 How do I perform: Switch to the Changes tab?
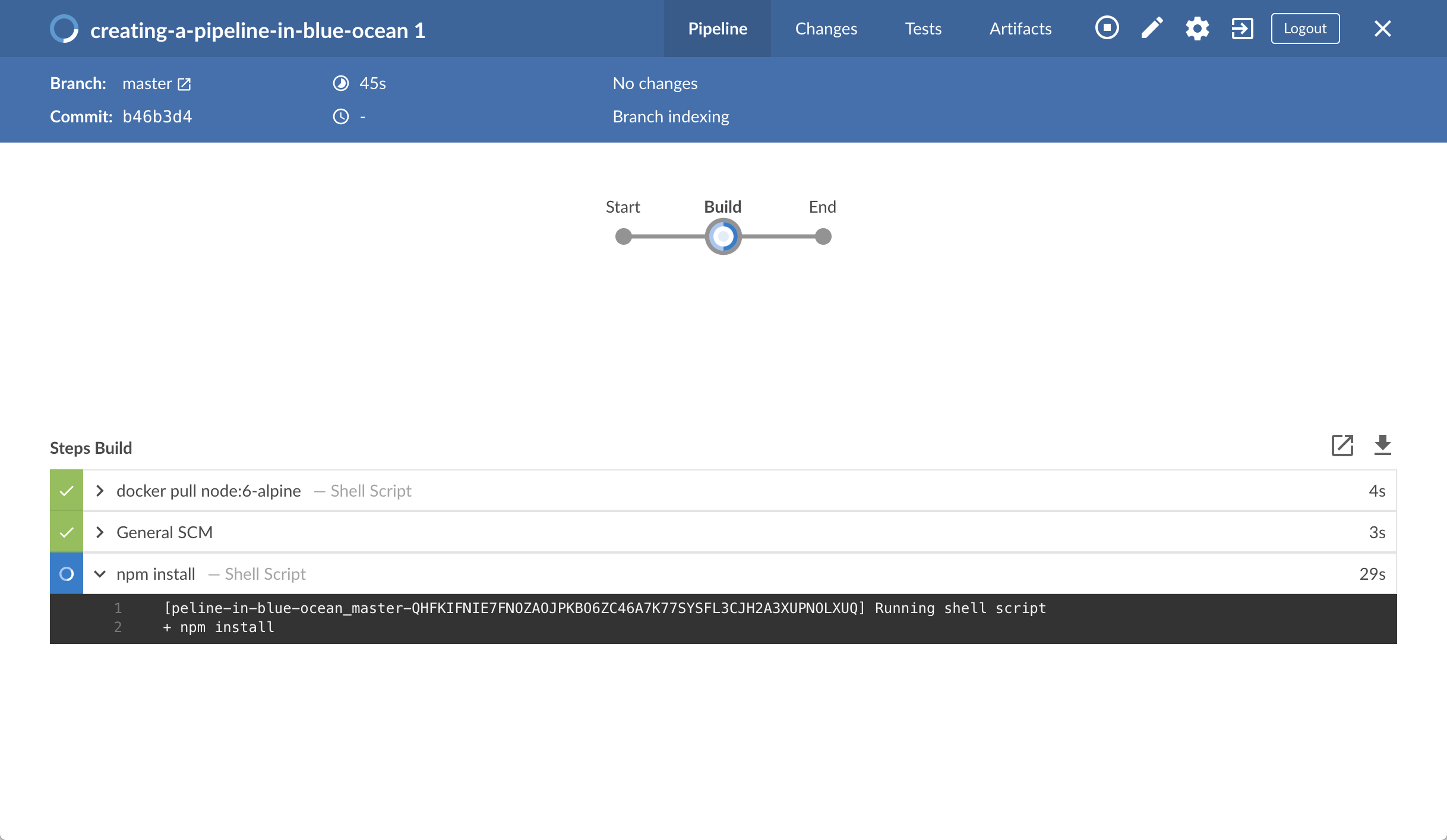tap(826, 28)
